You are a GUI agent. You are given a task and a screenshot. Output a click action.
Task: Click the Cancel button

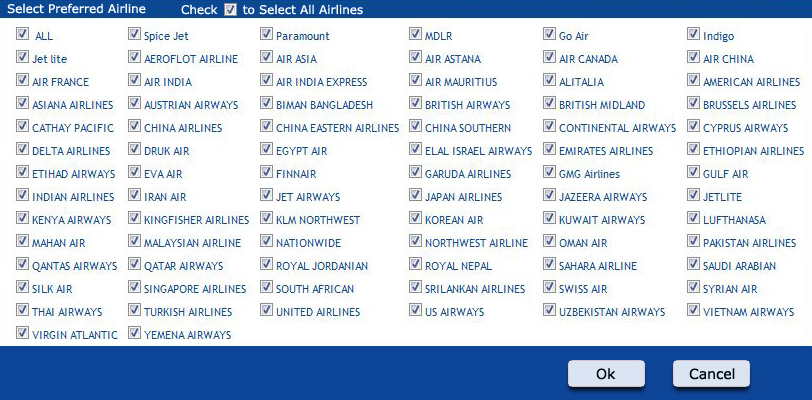tap(711, 374)
